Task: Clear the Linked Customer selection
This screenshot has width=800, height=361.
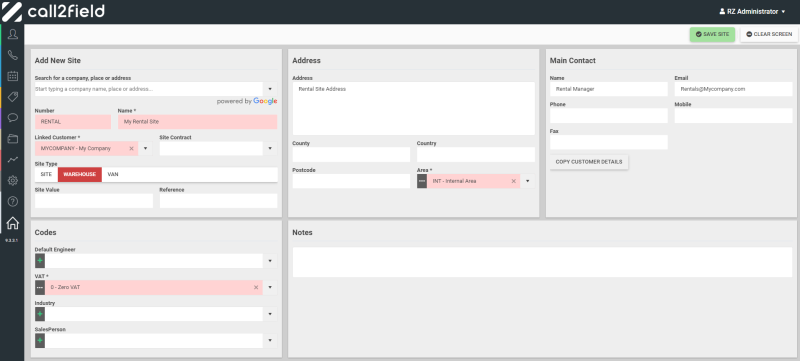Action: pyautogui.click(x=131, y=148)
